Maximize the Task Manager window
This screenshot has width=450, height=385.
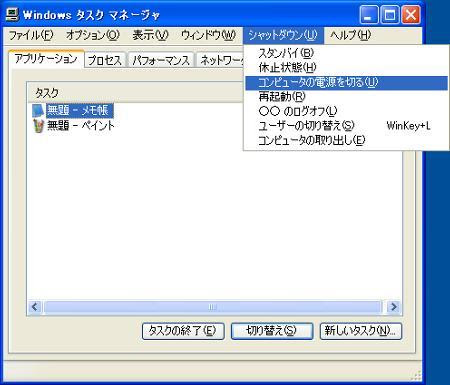pos(390,15)
